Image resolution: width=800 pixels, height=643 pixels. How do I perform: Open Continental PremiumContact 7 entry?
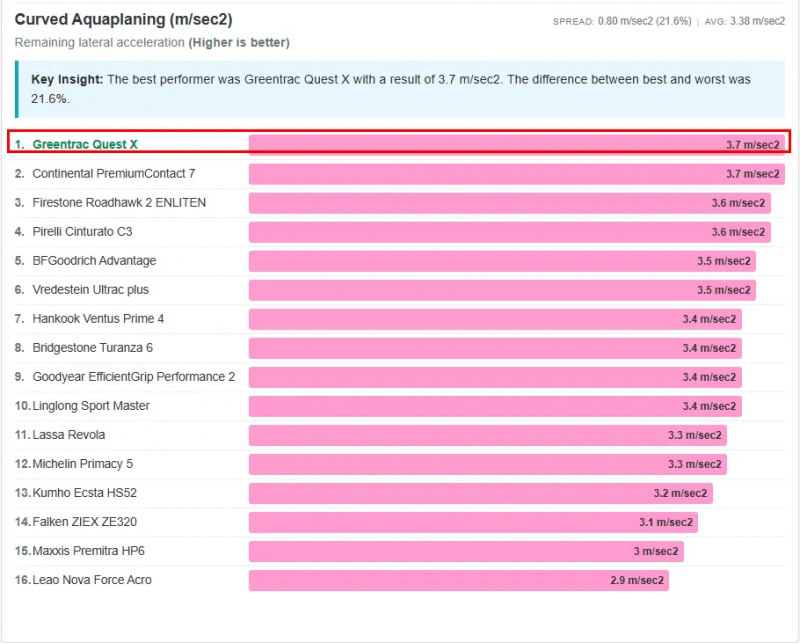(x=113, y=174)
